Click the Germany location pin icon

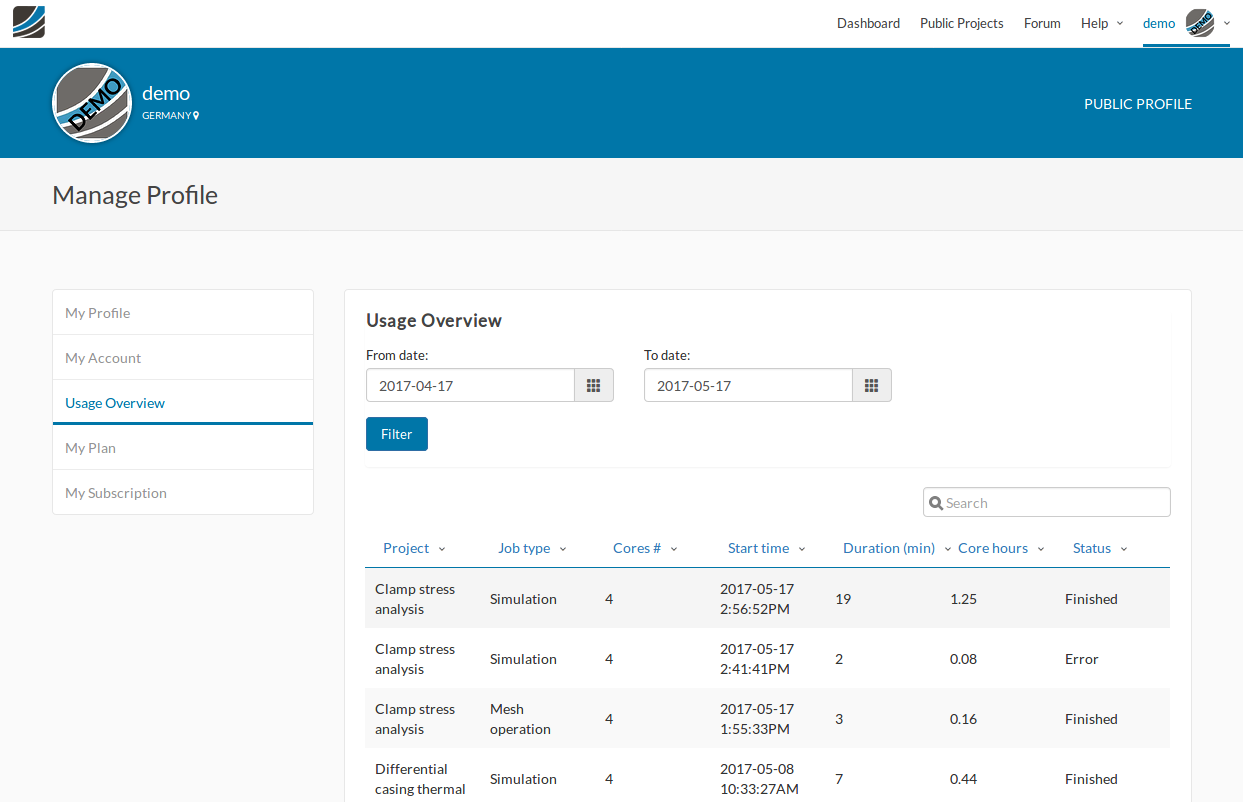click(196, 115)
